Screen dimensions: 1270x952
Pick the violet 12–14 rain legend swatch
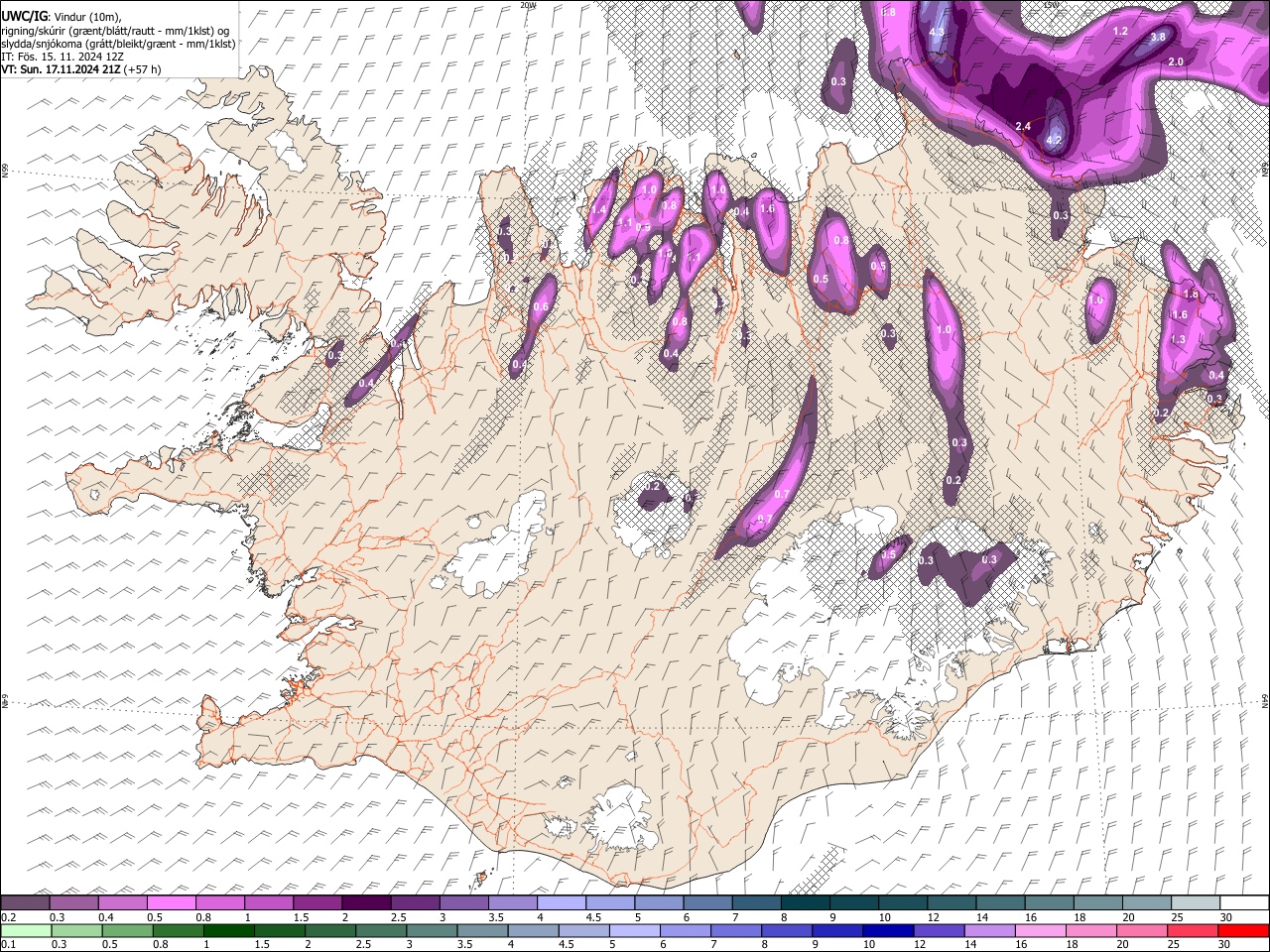(939, 930)
